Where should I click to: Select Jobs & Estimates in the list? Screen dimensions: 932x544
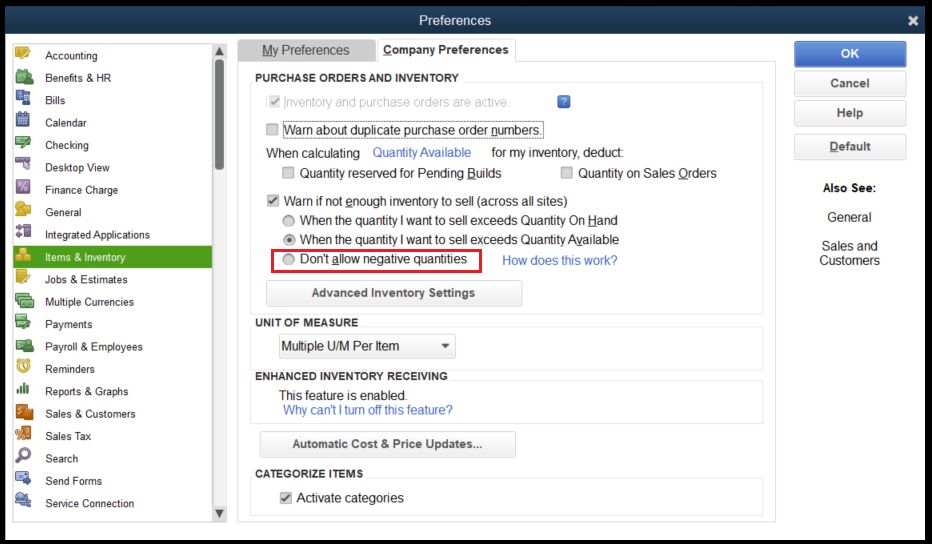click(112, 279)
